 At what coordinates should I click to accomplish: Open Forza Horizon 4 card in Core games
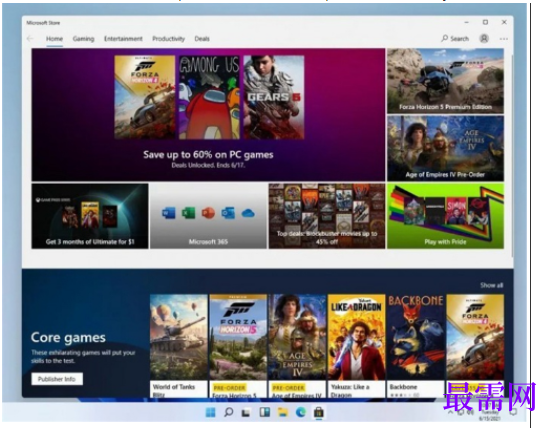[x=475, y=346]
